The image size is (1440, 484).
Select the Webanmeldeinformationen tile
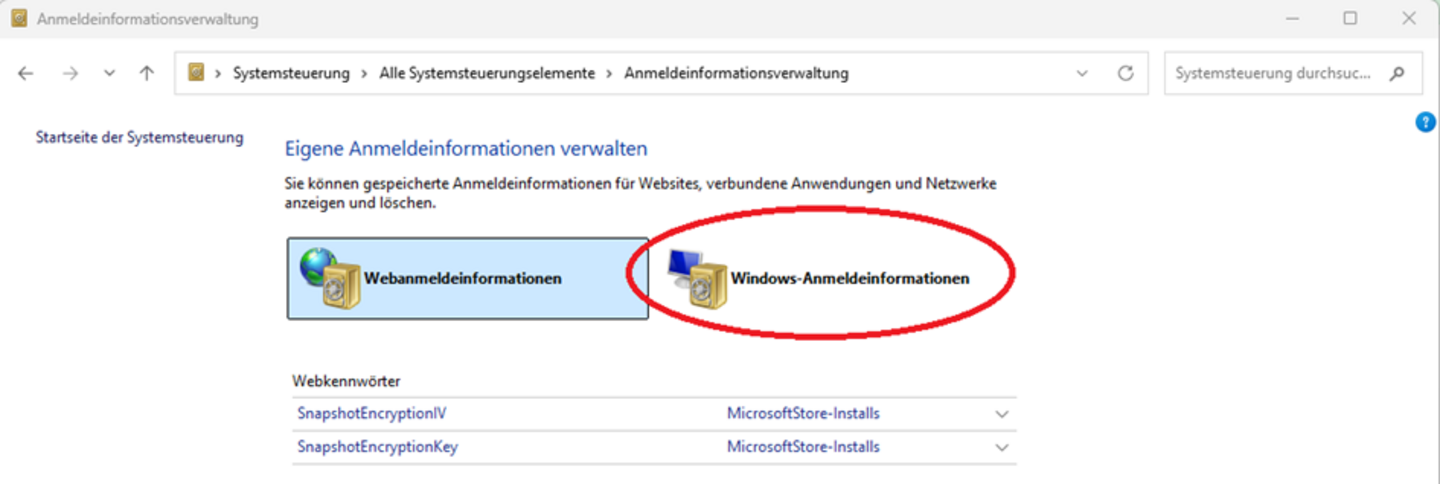(468, 278)
